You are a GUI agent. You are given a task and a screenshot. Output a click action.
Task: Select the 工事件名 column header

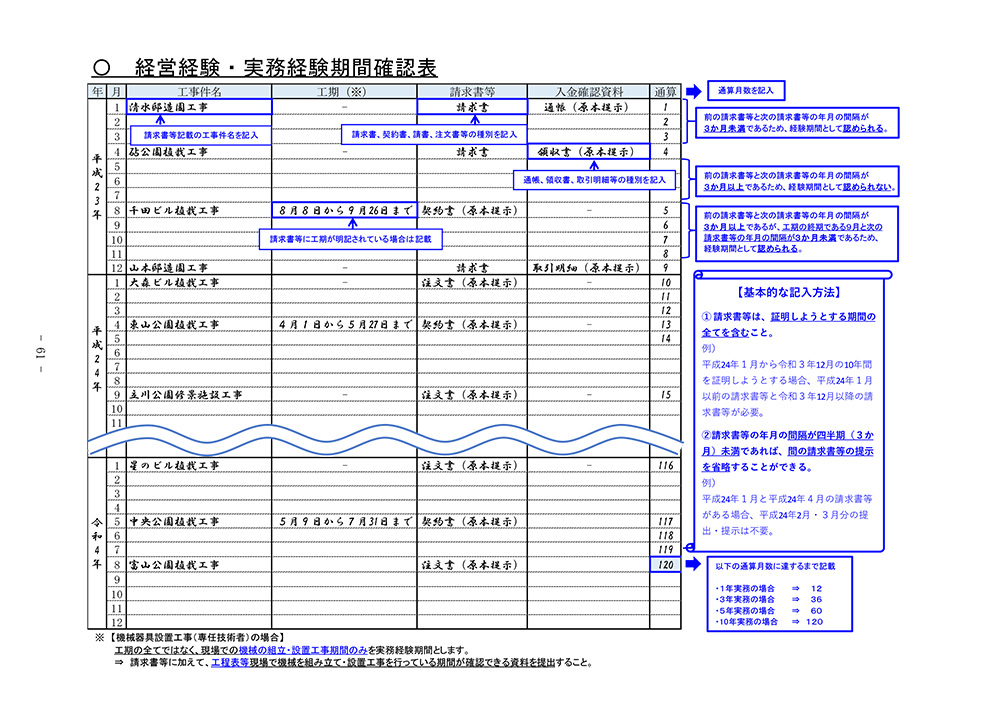tap(198, 91)
